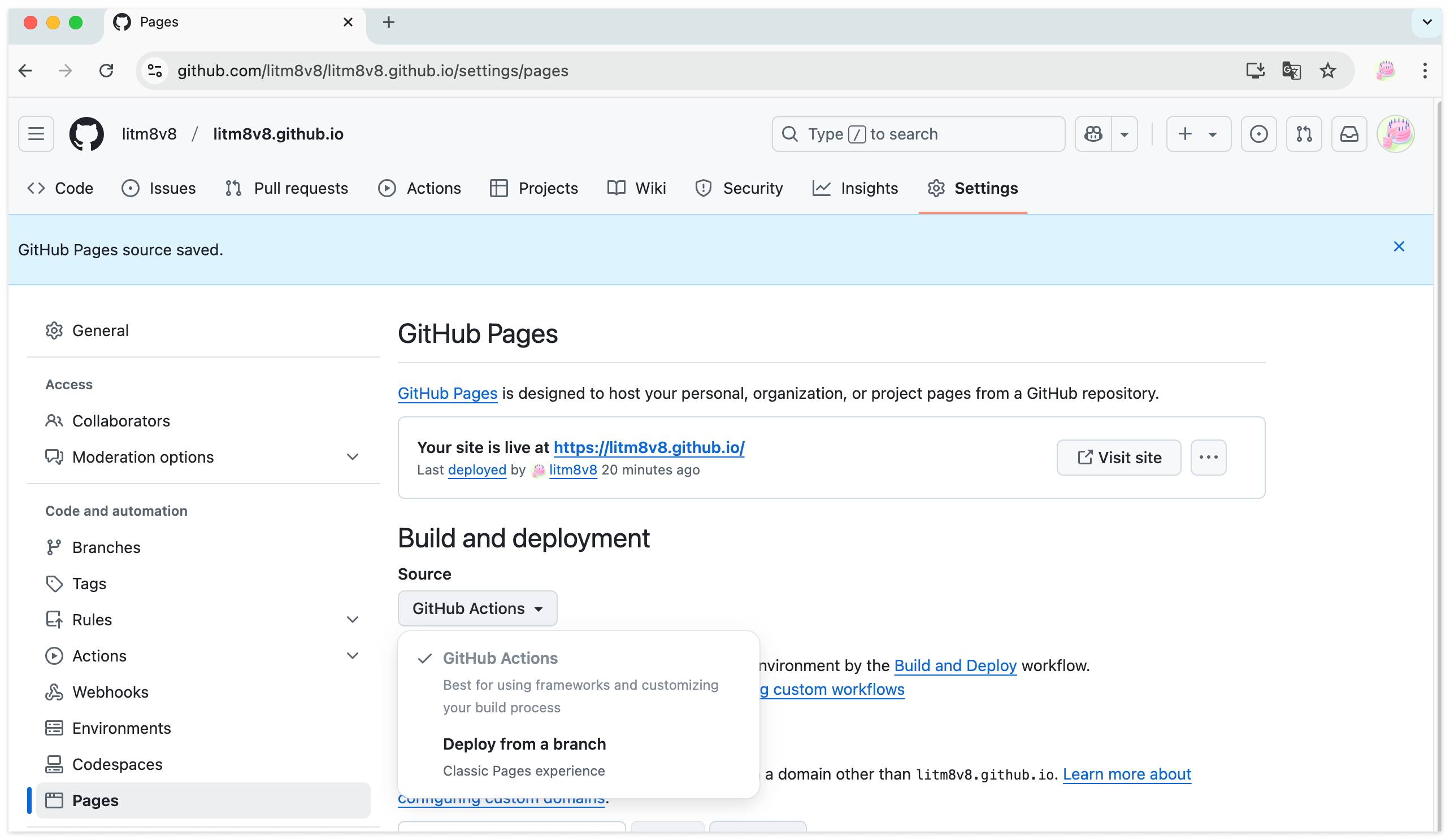Viewport: 1450px width, 840px height.
Task: Close the Pages browser tab
Action: pyautogui.click(x=348, y=23)
